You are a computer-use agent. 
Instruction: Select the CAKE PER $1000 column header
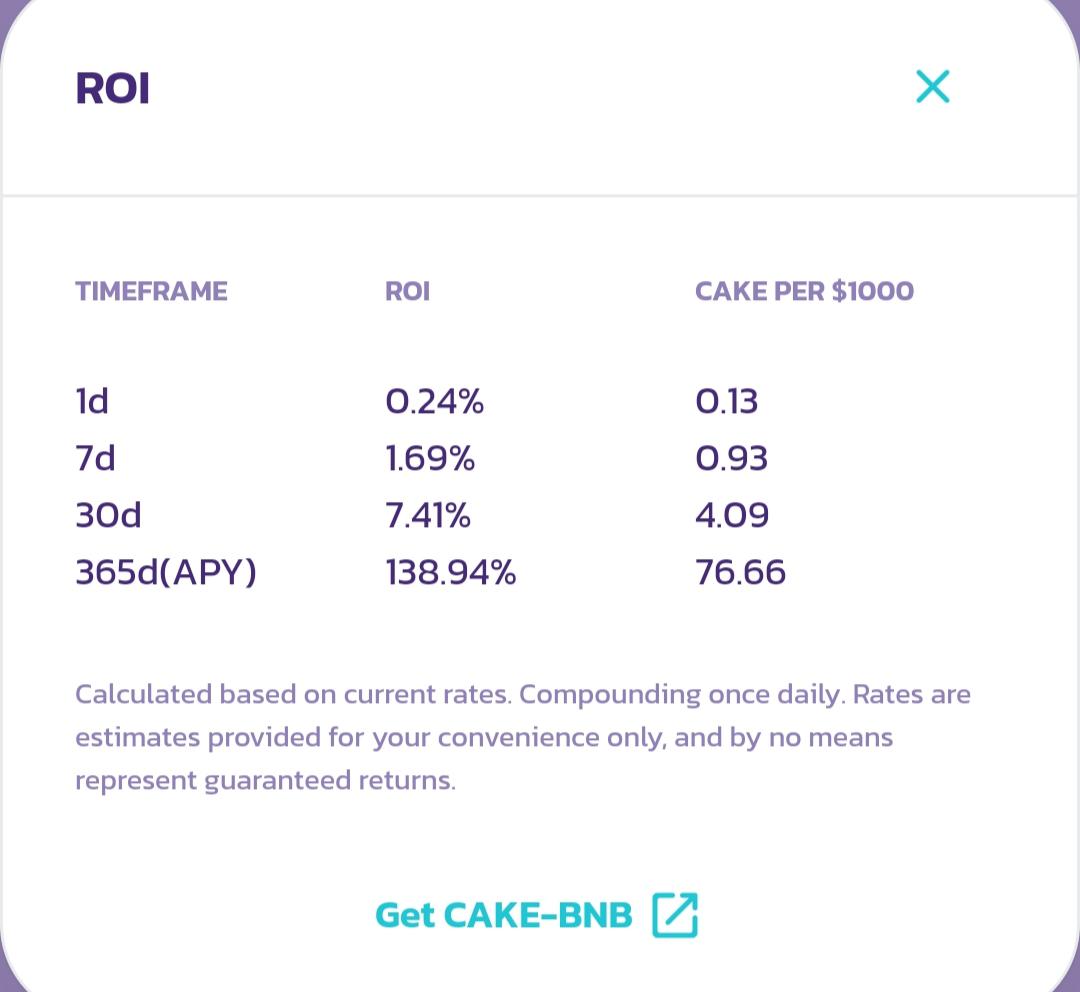pyautogui.click(x=804, y=291)
